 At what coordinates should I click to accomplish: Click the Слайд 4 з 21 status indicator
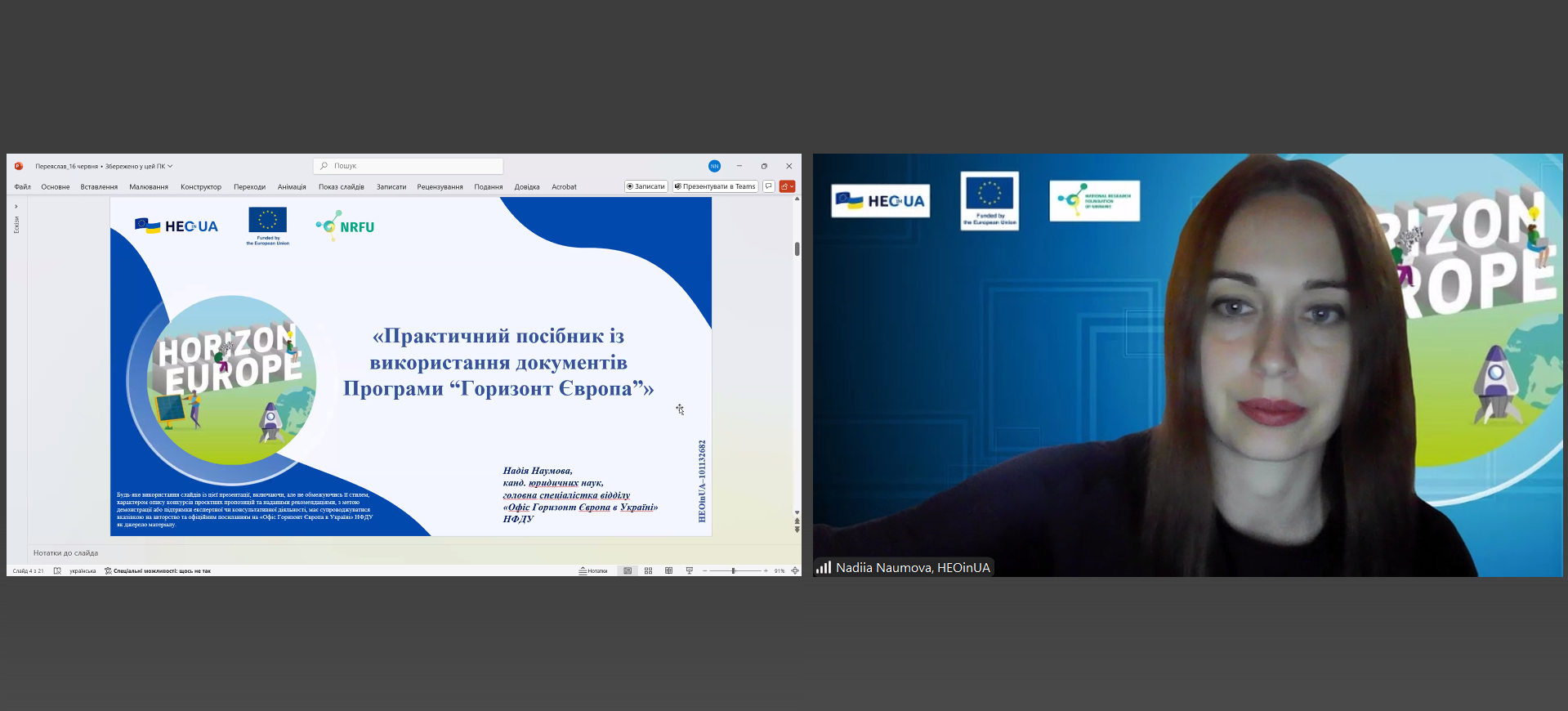tap(29, 570)
